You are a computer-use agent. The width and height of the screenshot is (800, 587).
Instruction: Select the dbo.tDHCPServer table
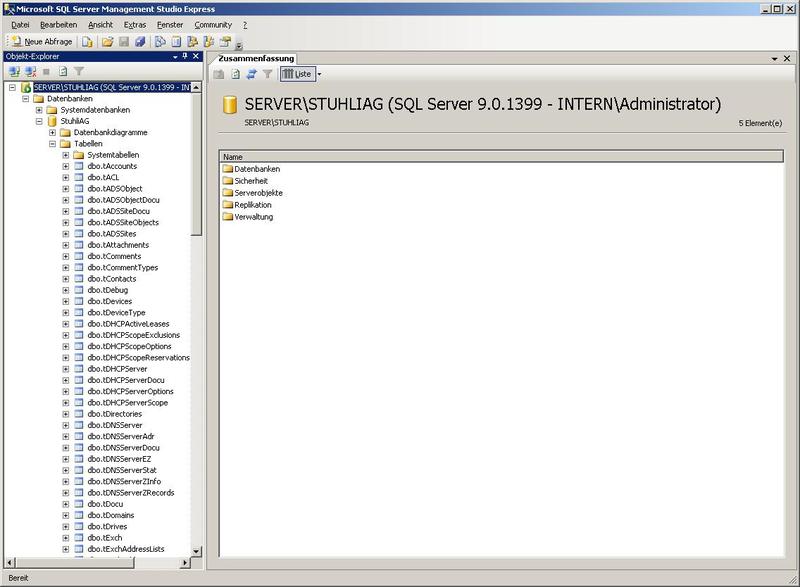117,369
